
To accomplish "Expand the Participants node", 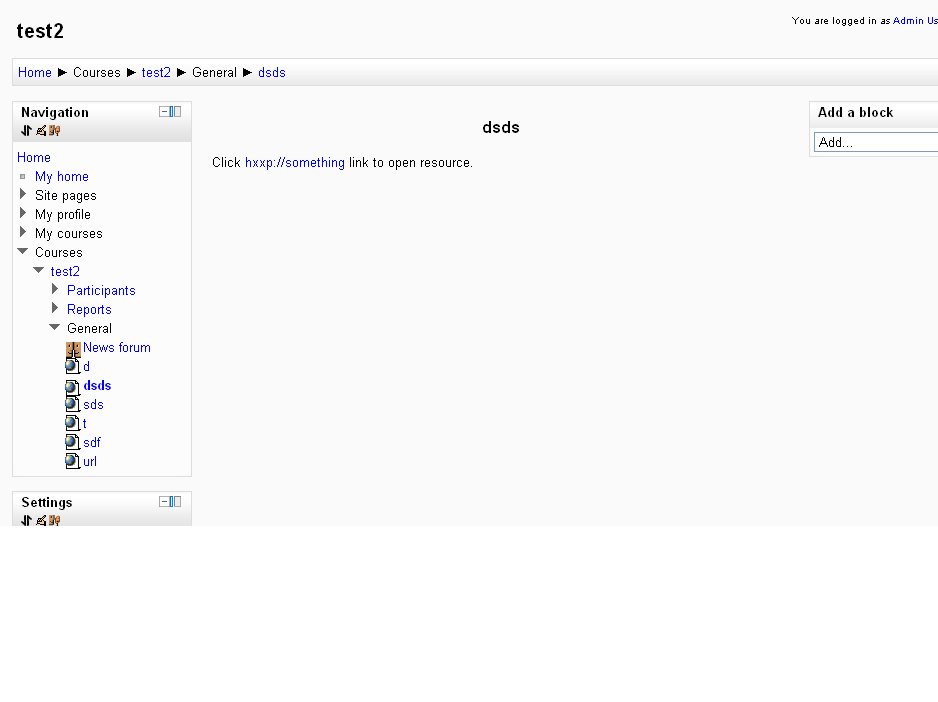I will pyautogui.click(x=55, y=289).
